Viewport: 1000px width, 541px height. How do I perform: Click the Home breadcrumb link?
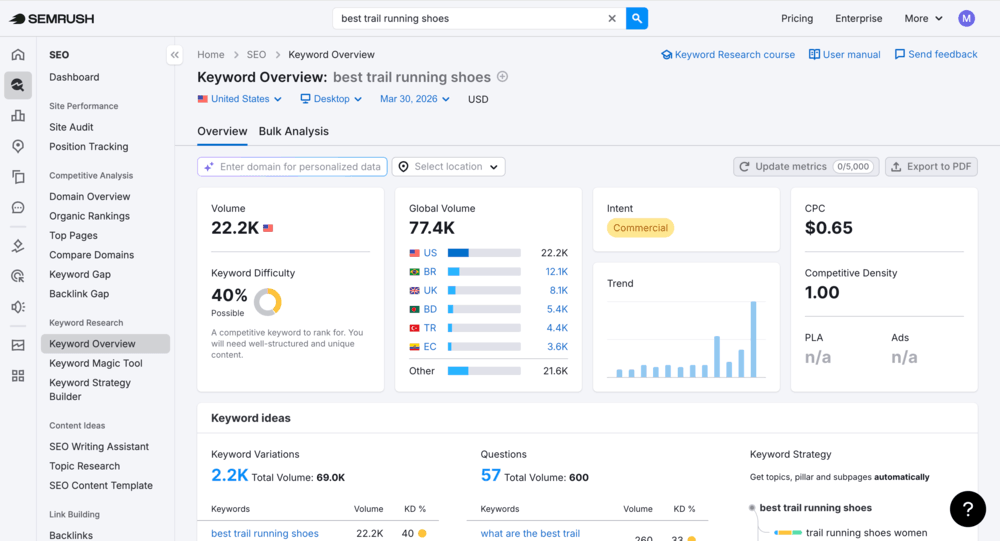[210, 55]
